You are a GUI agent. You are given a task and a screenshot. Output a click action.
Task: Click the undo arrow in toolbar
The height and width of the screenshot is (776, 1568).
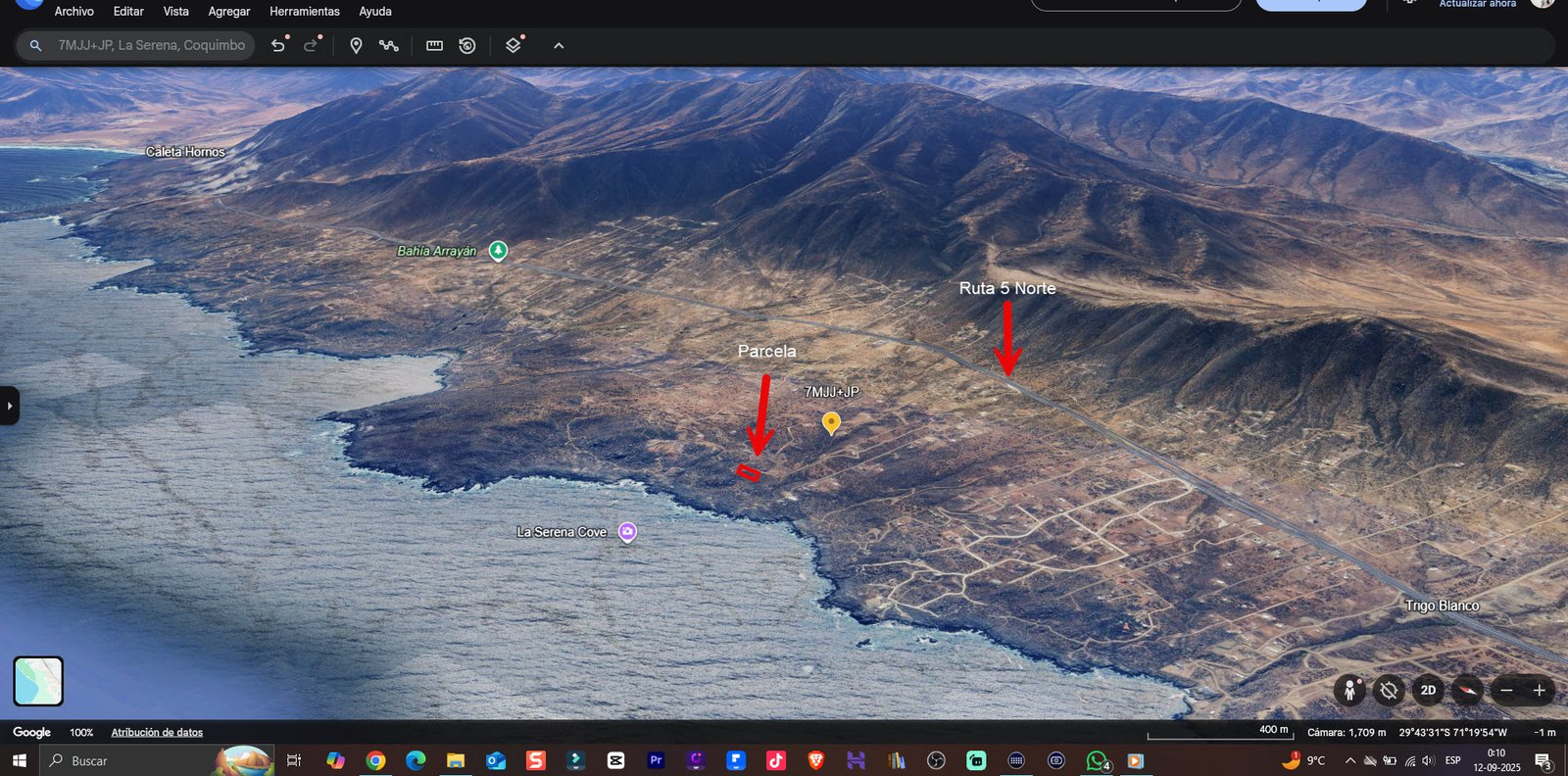click(x=278, y=46)
